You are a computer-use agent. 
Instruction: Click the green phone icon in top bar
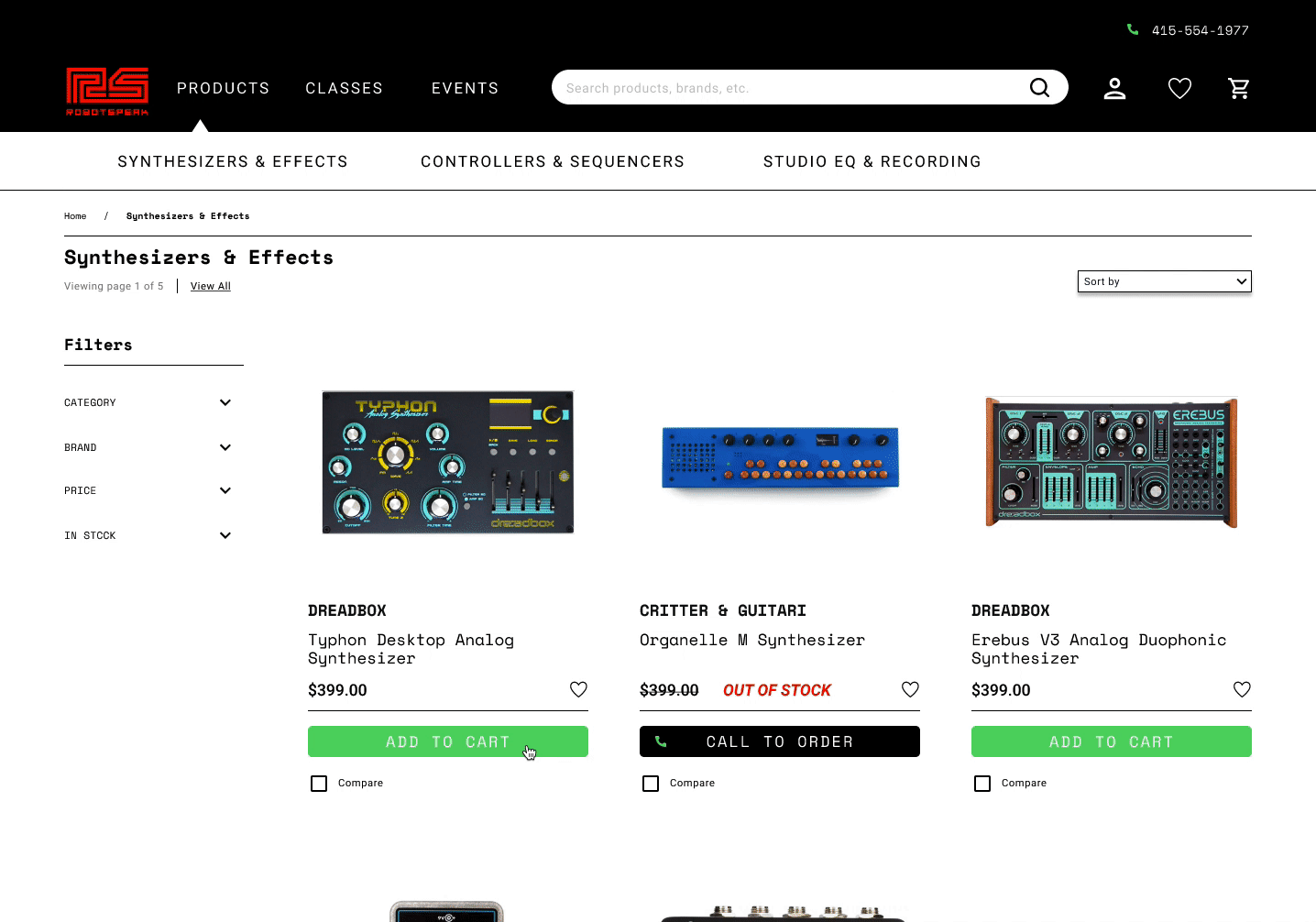click(x=1133, y=30)
